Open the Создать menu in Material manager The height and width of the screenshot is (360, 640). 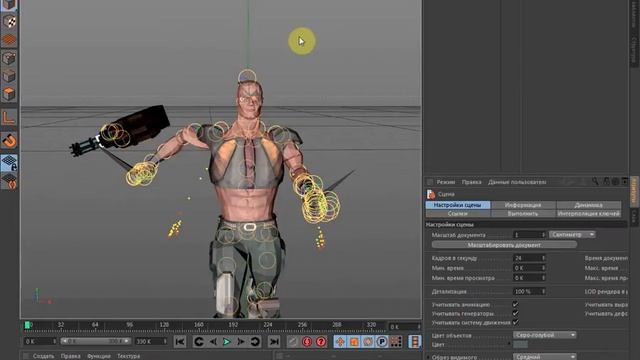pyautogui.click(x=43, y=356)
